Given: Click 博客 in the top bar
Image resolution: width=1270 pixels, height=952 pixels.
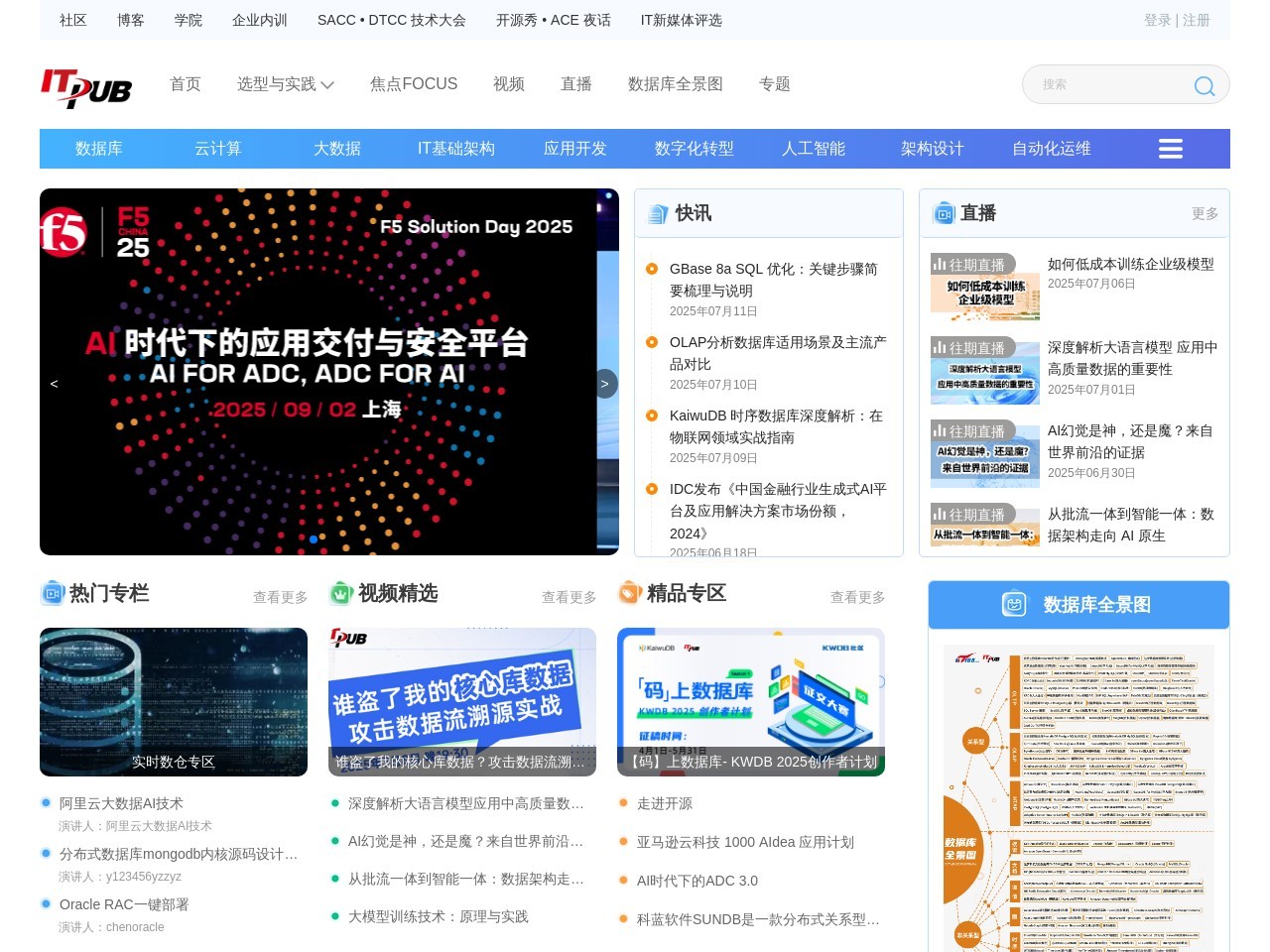Looking at the screenshot, I should coord(131,20).
